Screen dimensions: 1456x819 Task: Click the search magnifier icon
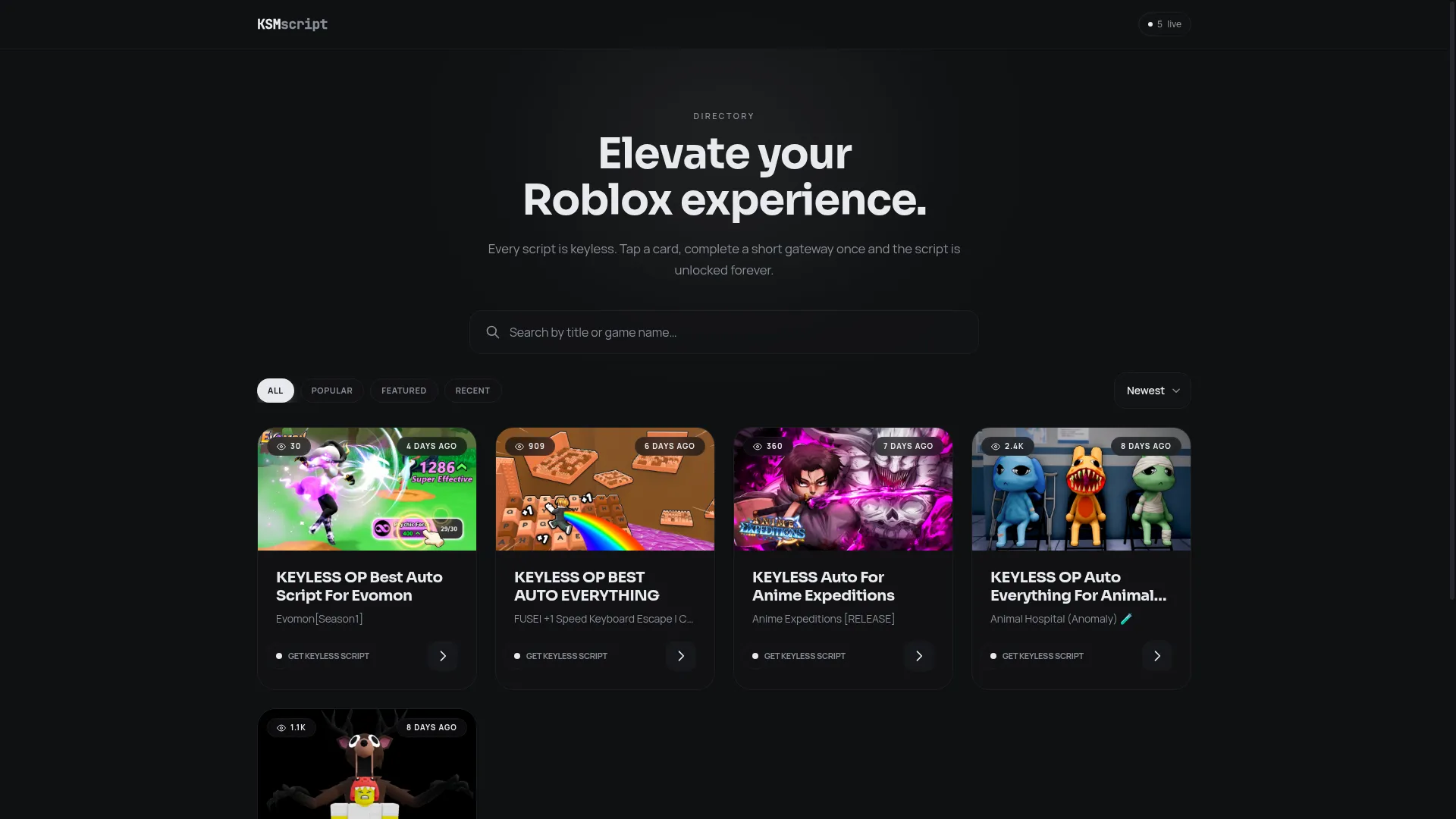[x=493, y=332]
